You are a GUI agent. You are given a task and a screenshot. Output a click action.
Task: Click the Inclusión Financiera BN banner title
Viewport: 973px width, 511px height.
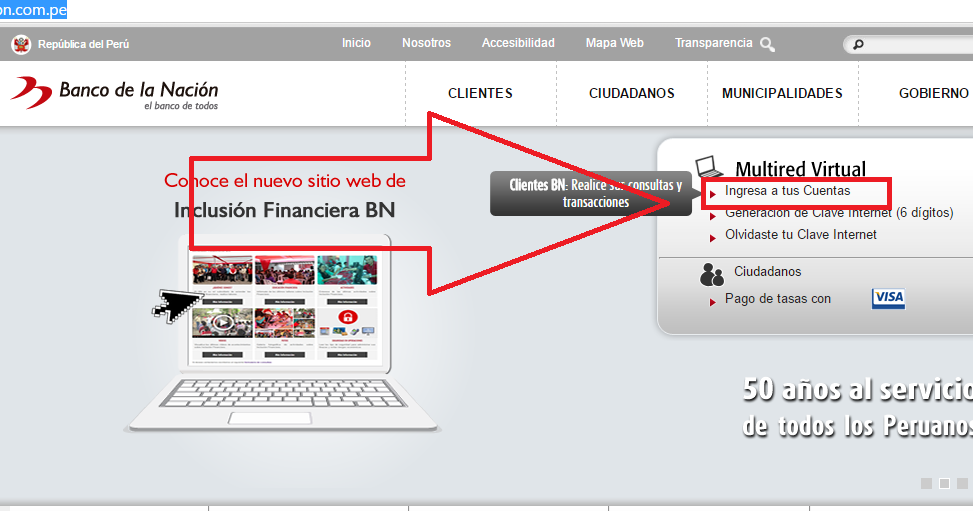pos(284,210)
